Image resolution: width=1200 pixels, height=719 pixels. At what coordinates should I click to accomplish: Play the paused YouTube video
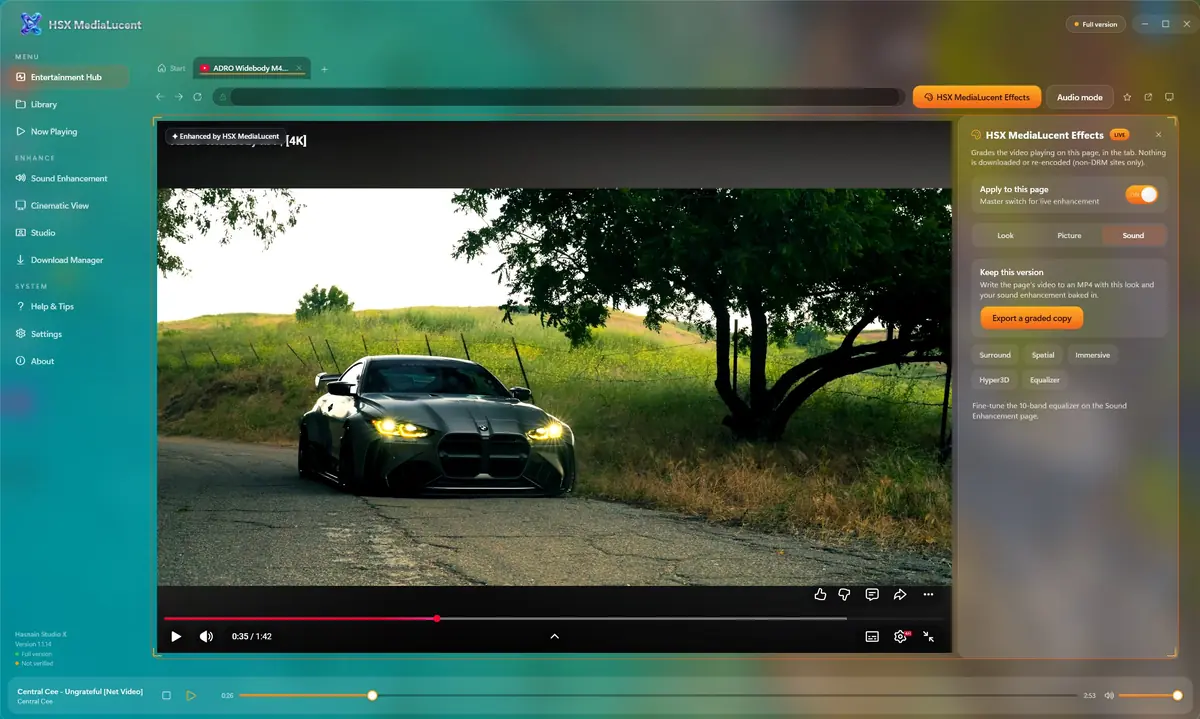click(176, 636)
